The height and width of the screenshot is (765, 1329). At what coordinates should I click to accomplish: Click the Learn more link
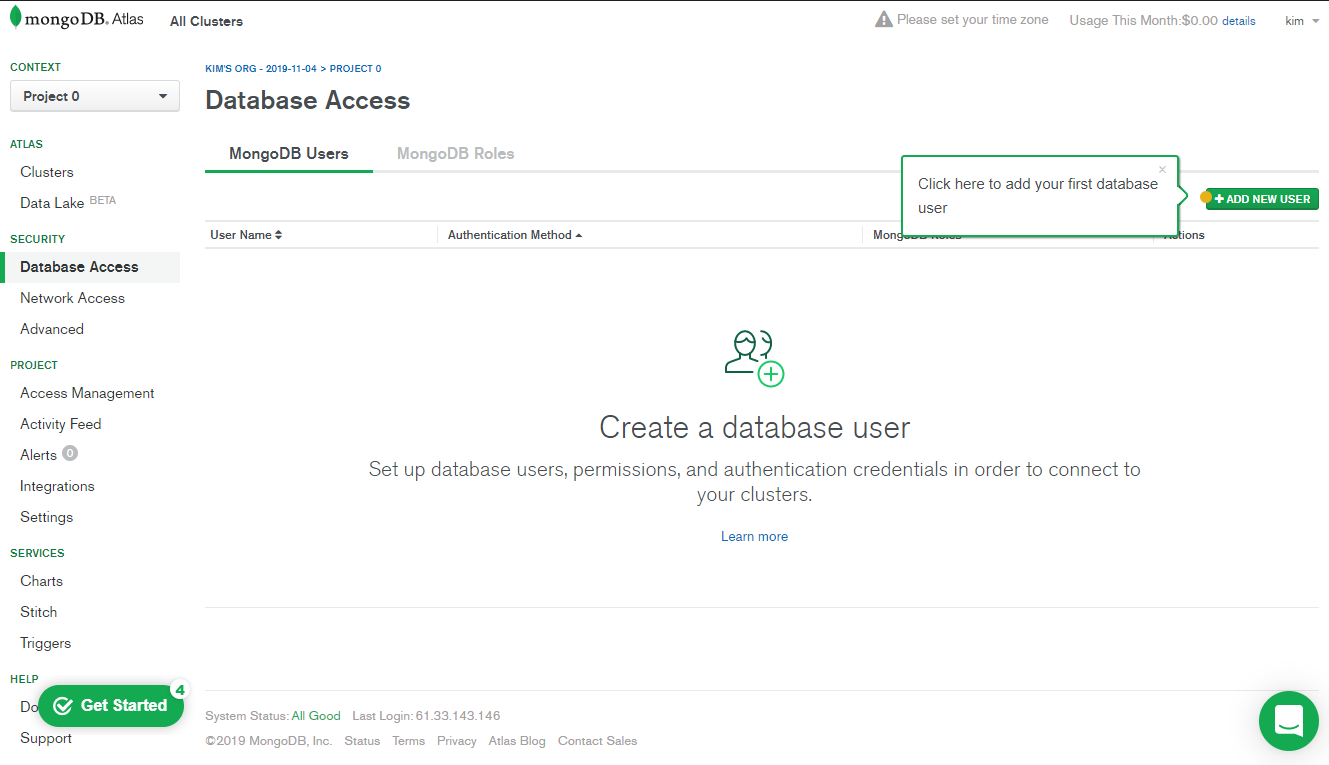pos(754,537)
